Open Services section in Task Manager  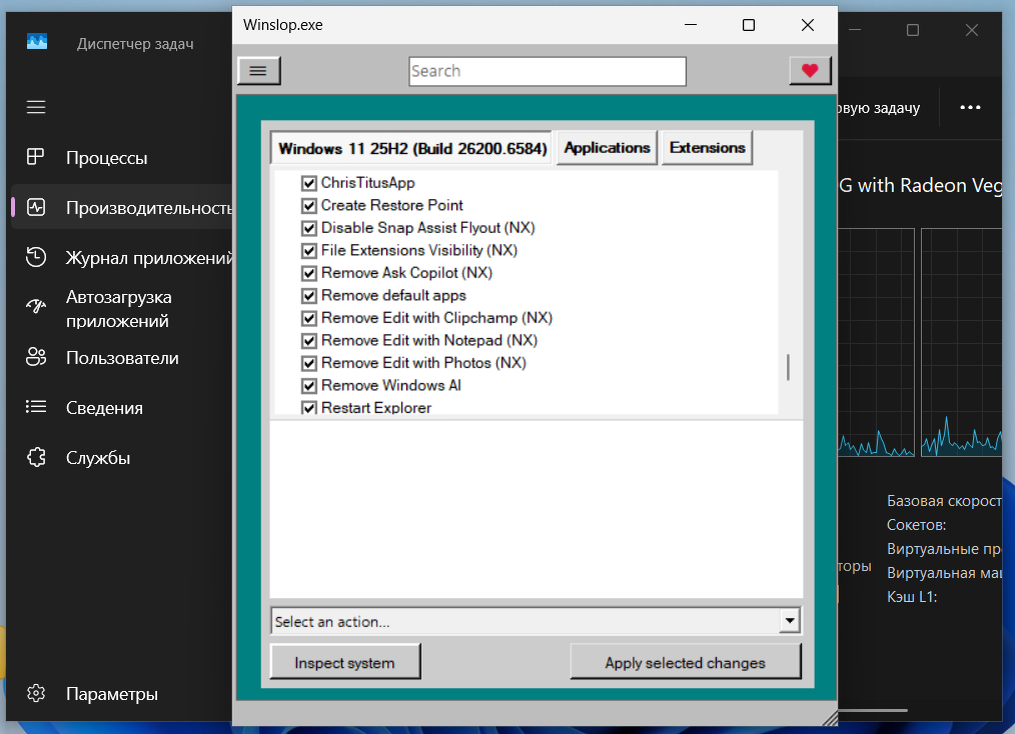98,458
